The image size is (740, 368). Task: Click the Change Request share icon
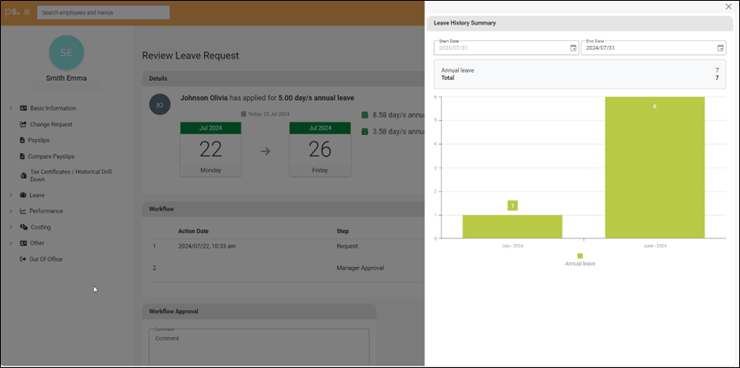23,125
